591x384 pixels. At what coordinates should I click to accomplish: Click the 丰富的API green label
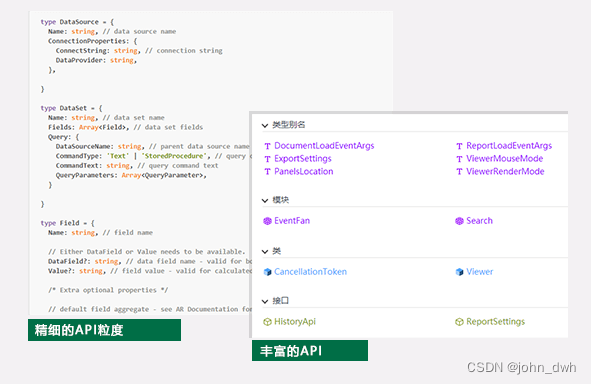(x=310, y=351)
